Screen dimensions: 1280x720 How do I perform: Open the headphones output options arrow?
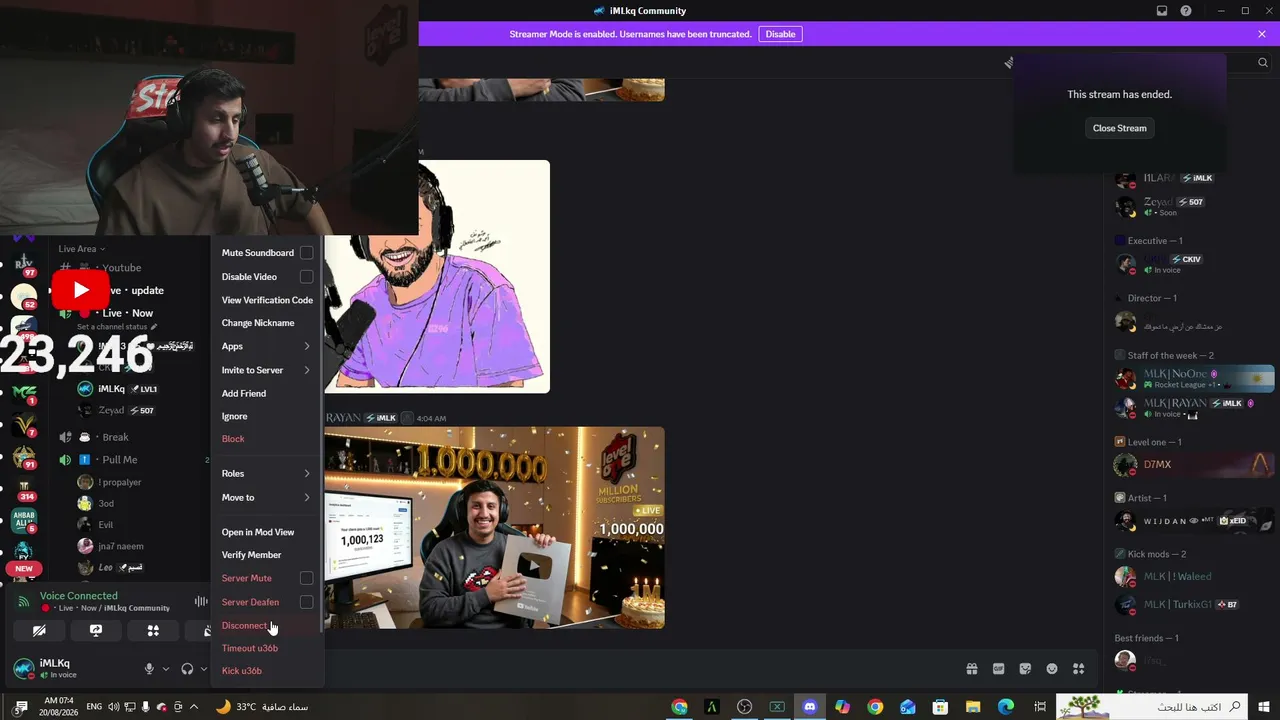[x=204, y=669]
